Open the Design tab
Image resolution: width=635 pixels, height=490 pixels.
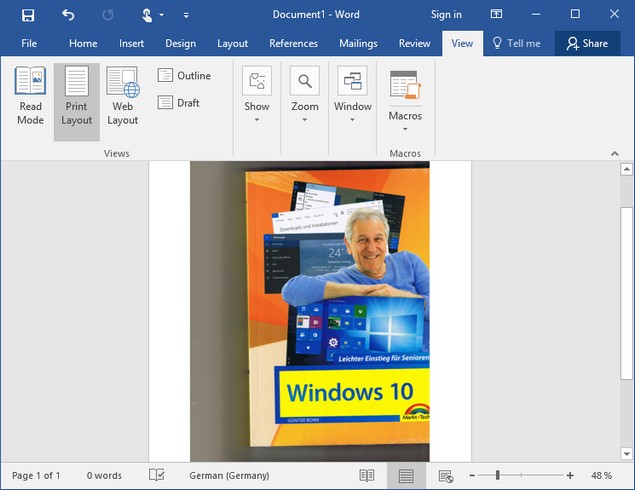click(180, 43)
